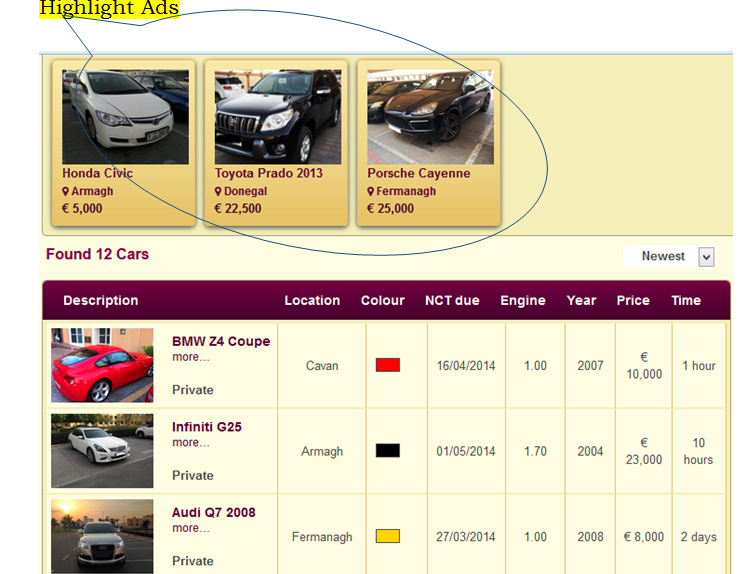This screenshot has width=745, height=574.
Task: View the Audi Q7 2008 thumbnail
Action: [x=102, y=536]
